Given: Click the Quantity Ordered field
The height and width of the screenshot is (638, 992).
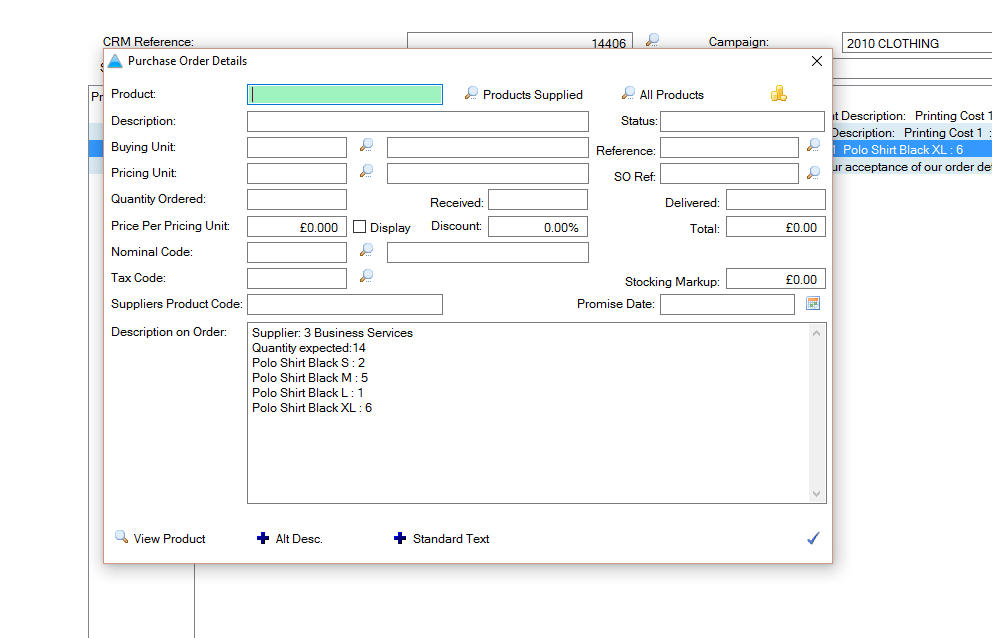Looking at the screenshot, I should point(297,199).
